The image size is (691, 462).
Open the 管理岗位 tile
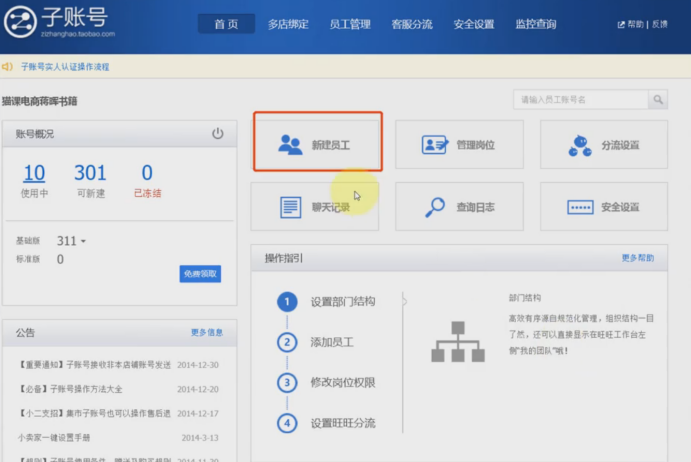pos(459,145)
